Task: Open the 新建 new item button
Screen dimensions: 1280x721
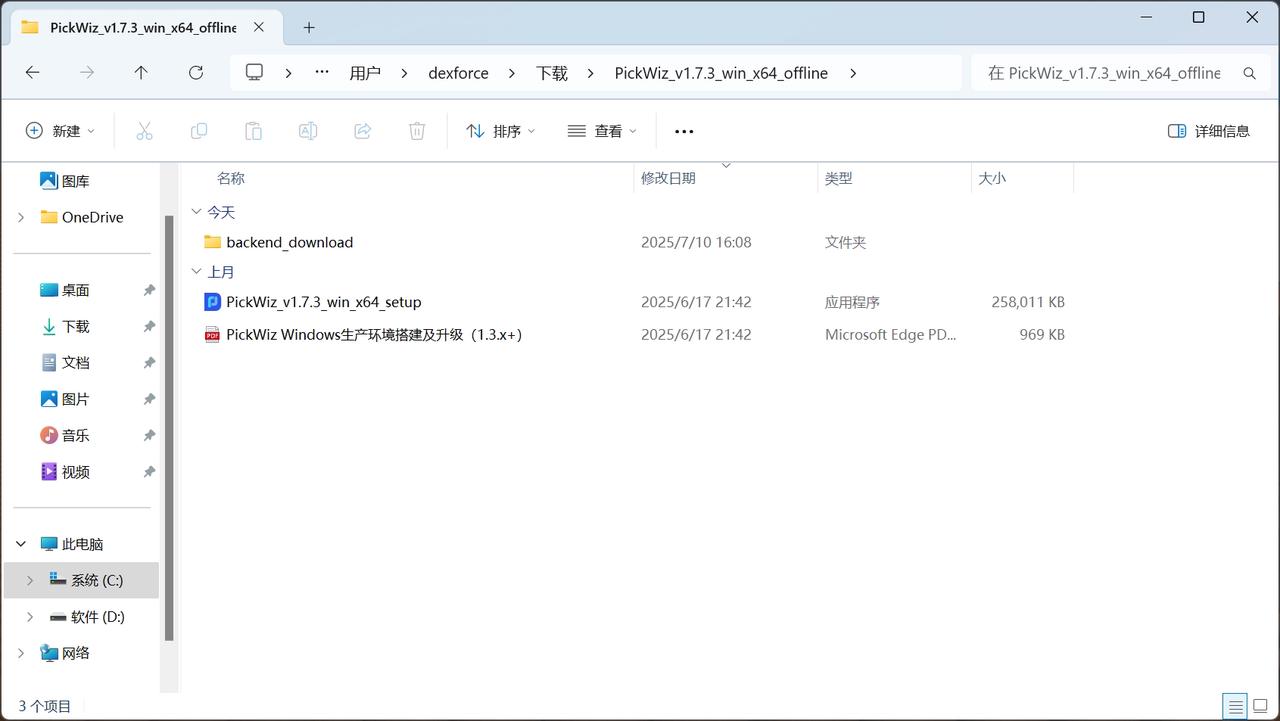Action: coord(60,131)
